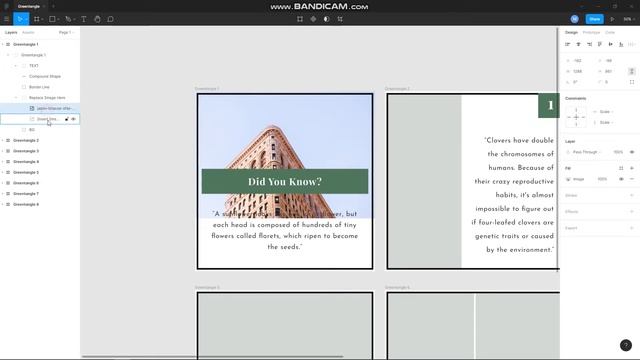Expand the Greentangle 2 layer
640x360 pixels.
pyautogui.click(x=2, y=140)
